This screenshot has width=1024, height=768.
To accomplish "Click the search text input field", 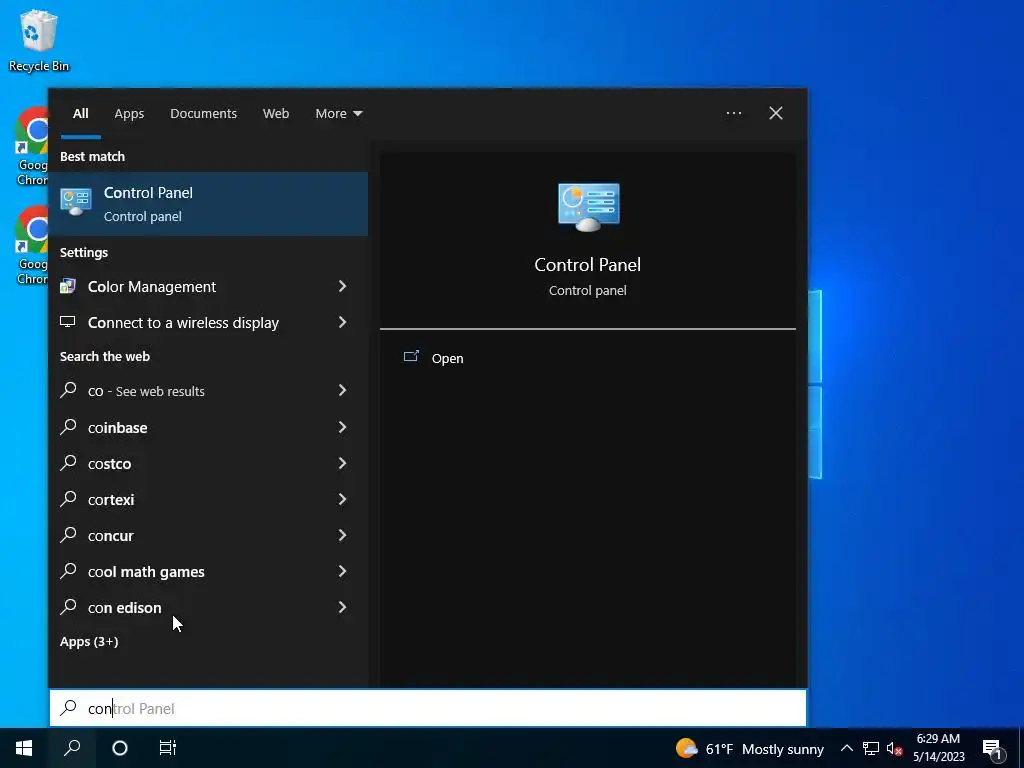I will pos(428,708).
